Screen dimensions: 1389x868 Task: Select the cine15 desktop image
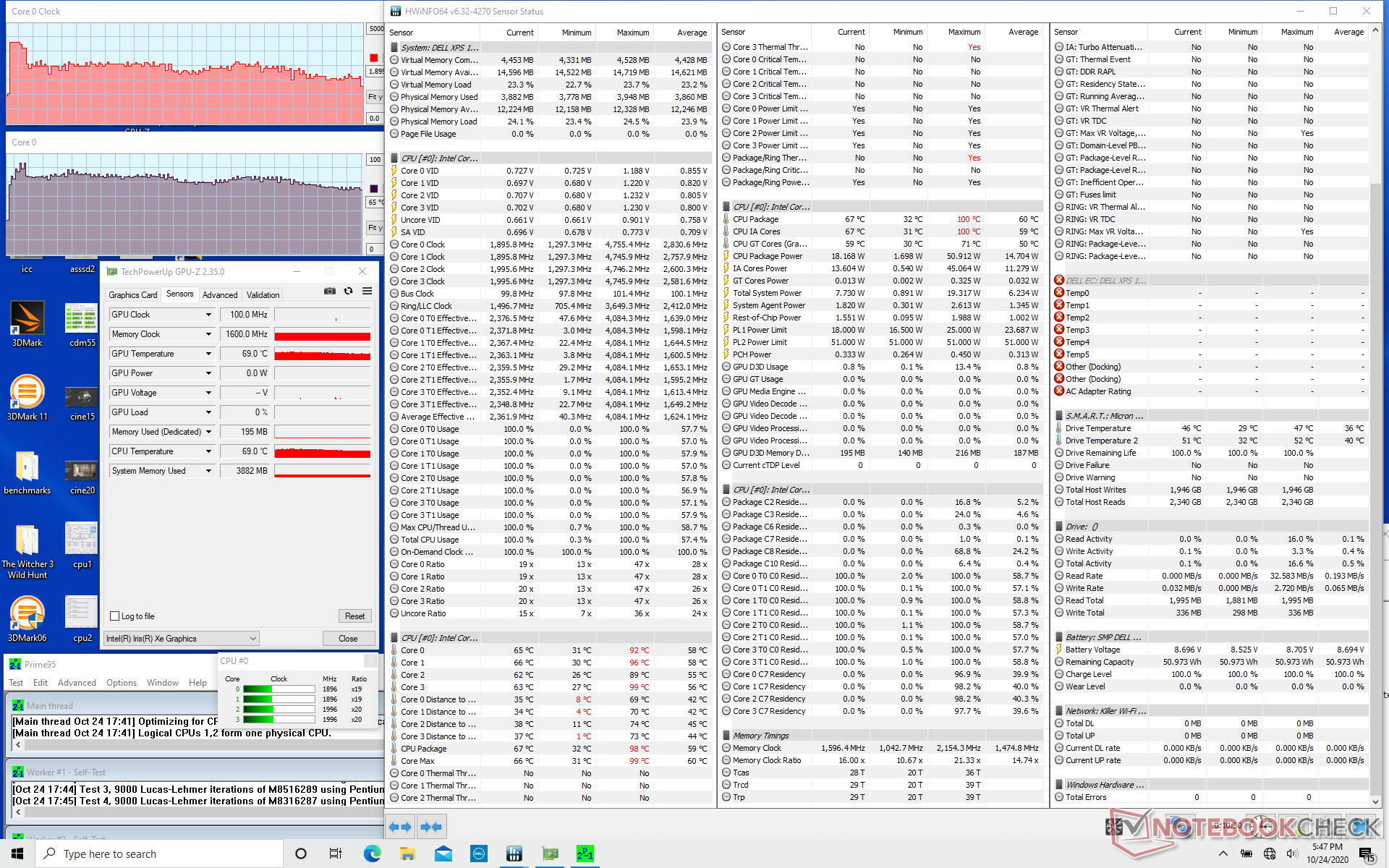(82, 398)
